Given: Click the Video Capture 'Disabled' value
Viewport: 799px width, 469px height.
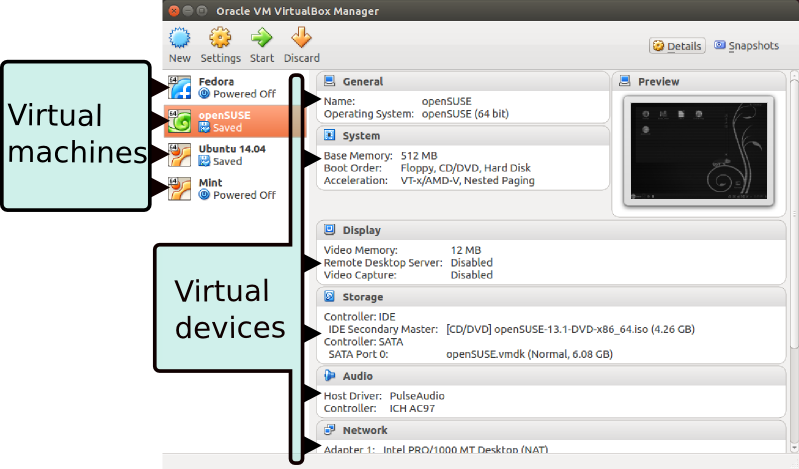Looking at the screenshot, I should pos(471,275).
